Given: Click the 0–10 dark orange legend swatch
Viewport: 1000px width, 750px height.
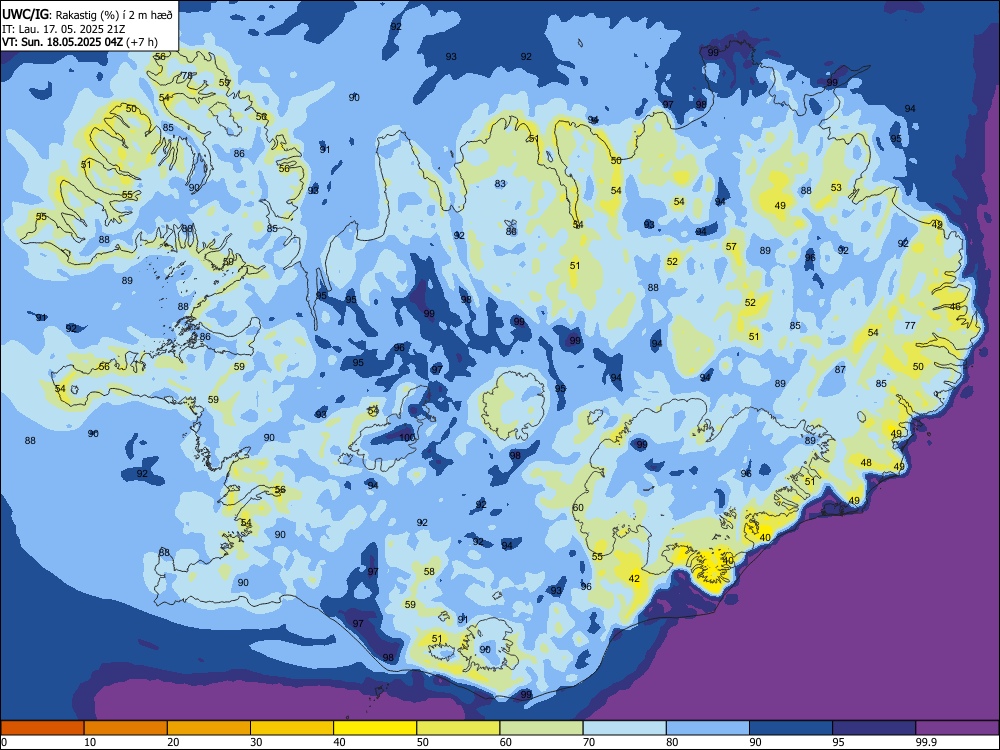Looking at the screenshot, I should [43, 728].
